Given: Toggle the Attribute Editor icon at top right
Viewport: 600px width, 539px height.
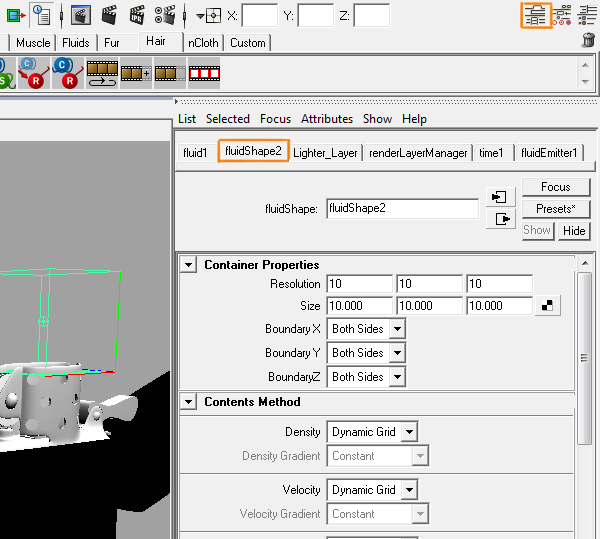Looking at the screenshot, I should click(536, 15).
